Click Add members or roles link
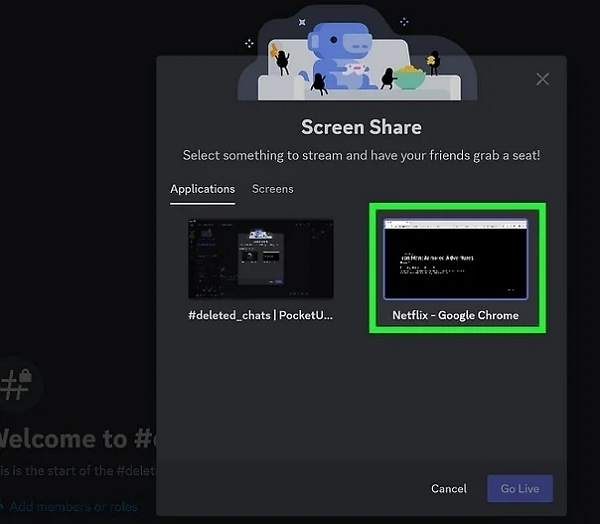The width and height of the screenshot is (600, 524). point(73,507)
